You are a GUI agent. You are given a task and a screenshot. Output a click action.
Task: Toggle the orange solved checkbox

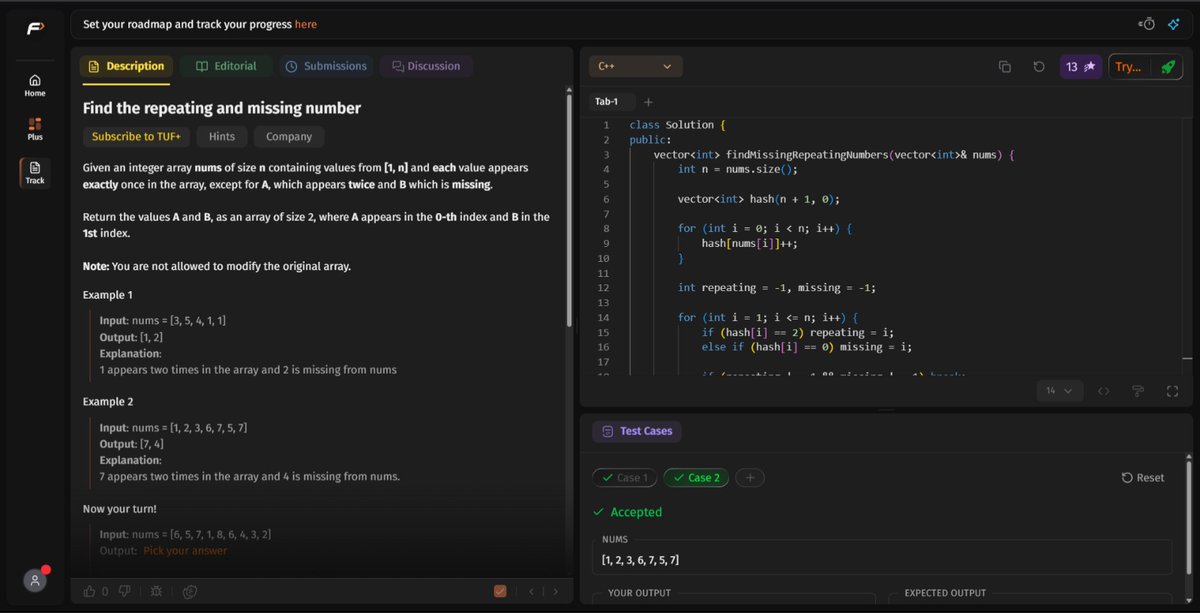[x=500, y=591]
